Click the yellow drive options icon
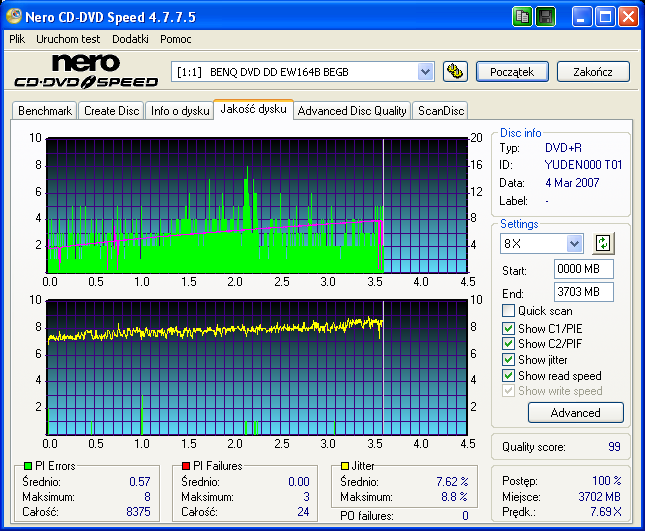Viewport: 645px width, 531px height. coord(455,71)
